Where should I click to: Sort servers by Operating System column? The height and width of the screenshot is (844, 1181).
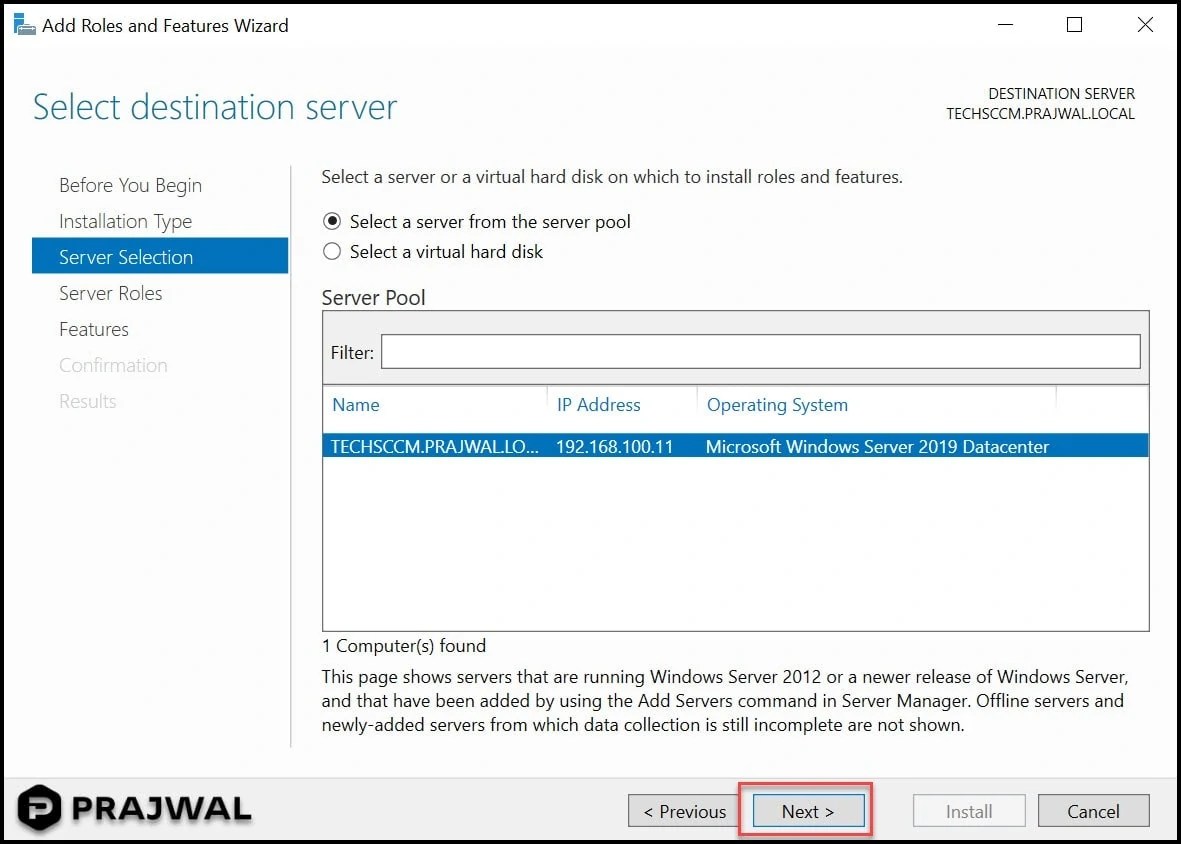pos(777,404)
